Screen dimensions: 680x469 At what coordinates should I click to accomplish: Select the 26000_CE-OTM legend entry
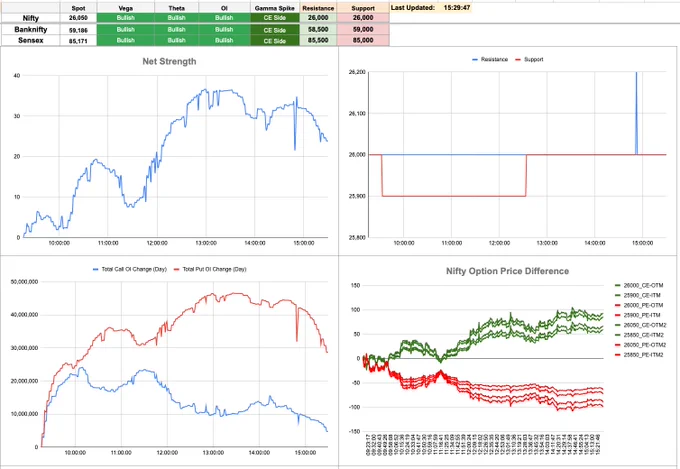[x=639, y=285]
